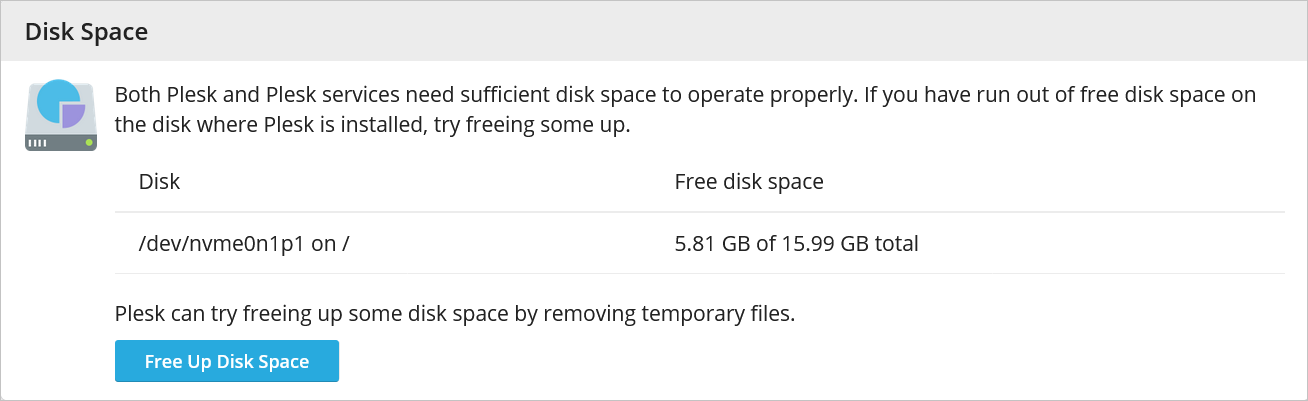Select the Disk Space panel heading
Viewport: 1308px width, 401px height.
point(86,32)
